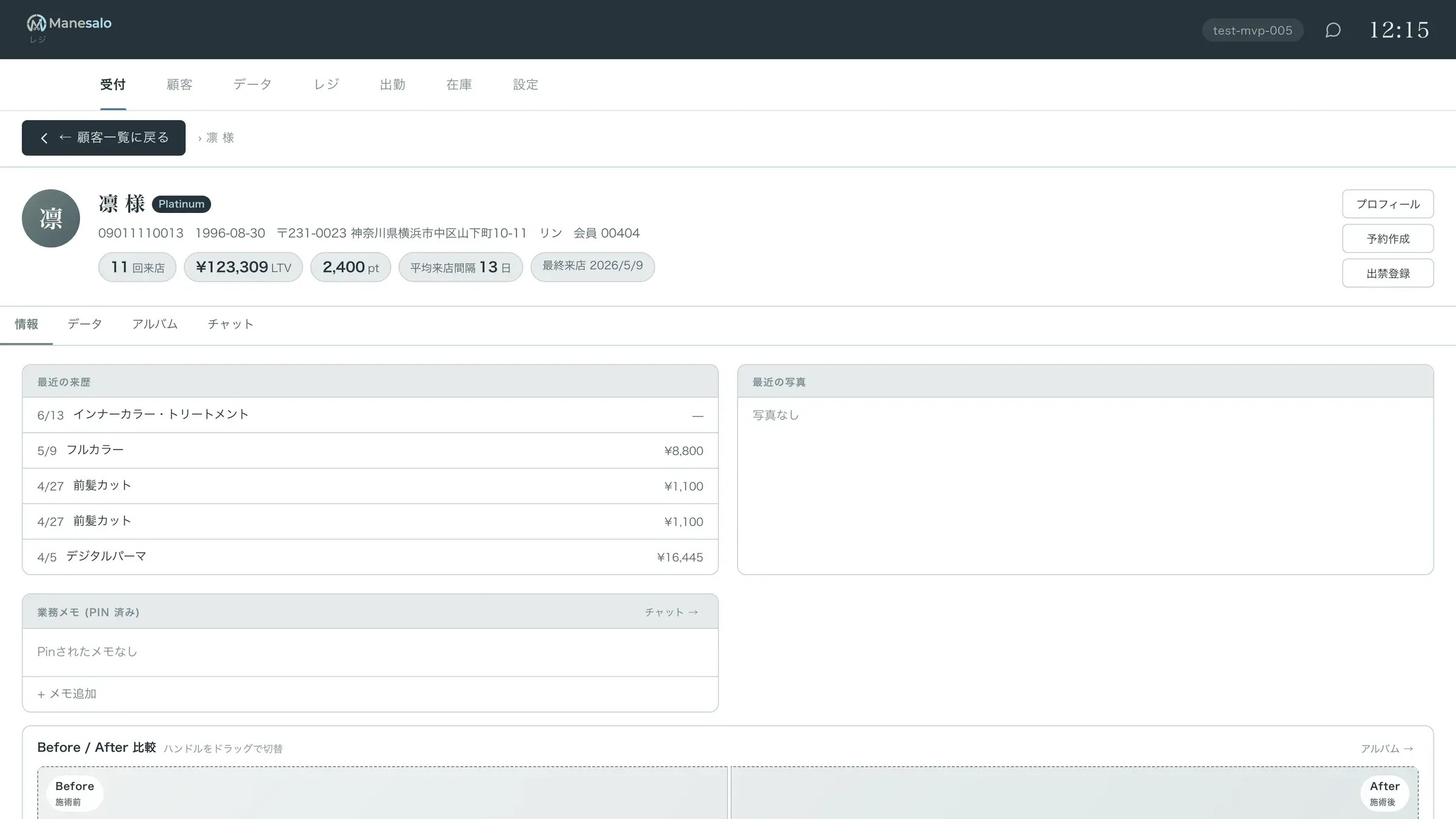This screenshot has width=1456, height=819.
Task: Click the 凛 customer avatar
Action: [x=51, y=218]
